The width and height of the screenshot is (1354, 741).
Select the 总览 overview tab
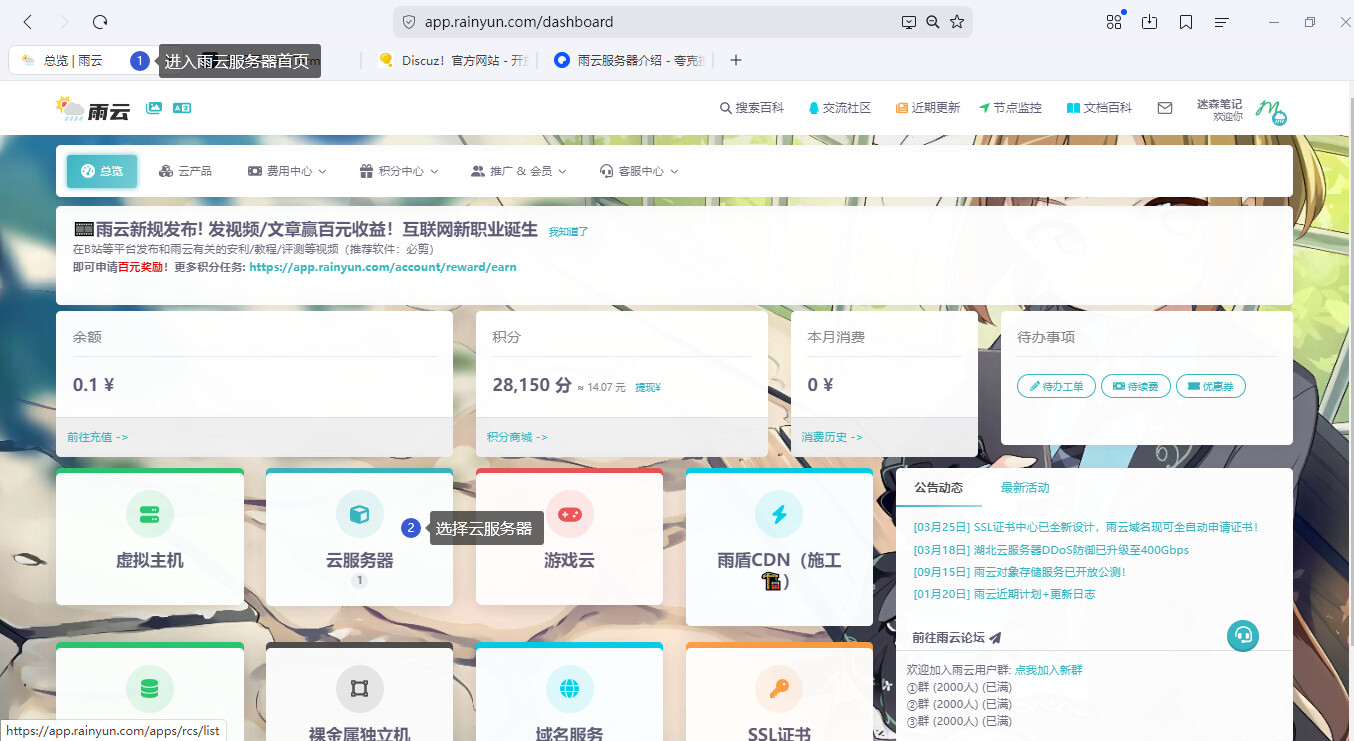(102, 171)
